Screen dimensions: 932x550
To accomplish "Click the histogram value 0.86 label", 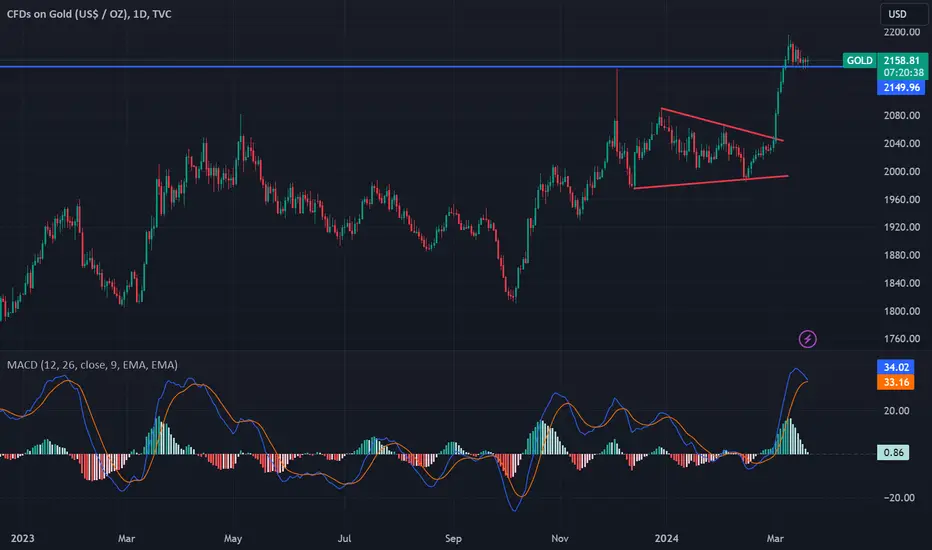I will coord(893,452).
